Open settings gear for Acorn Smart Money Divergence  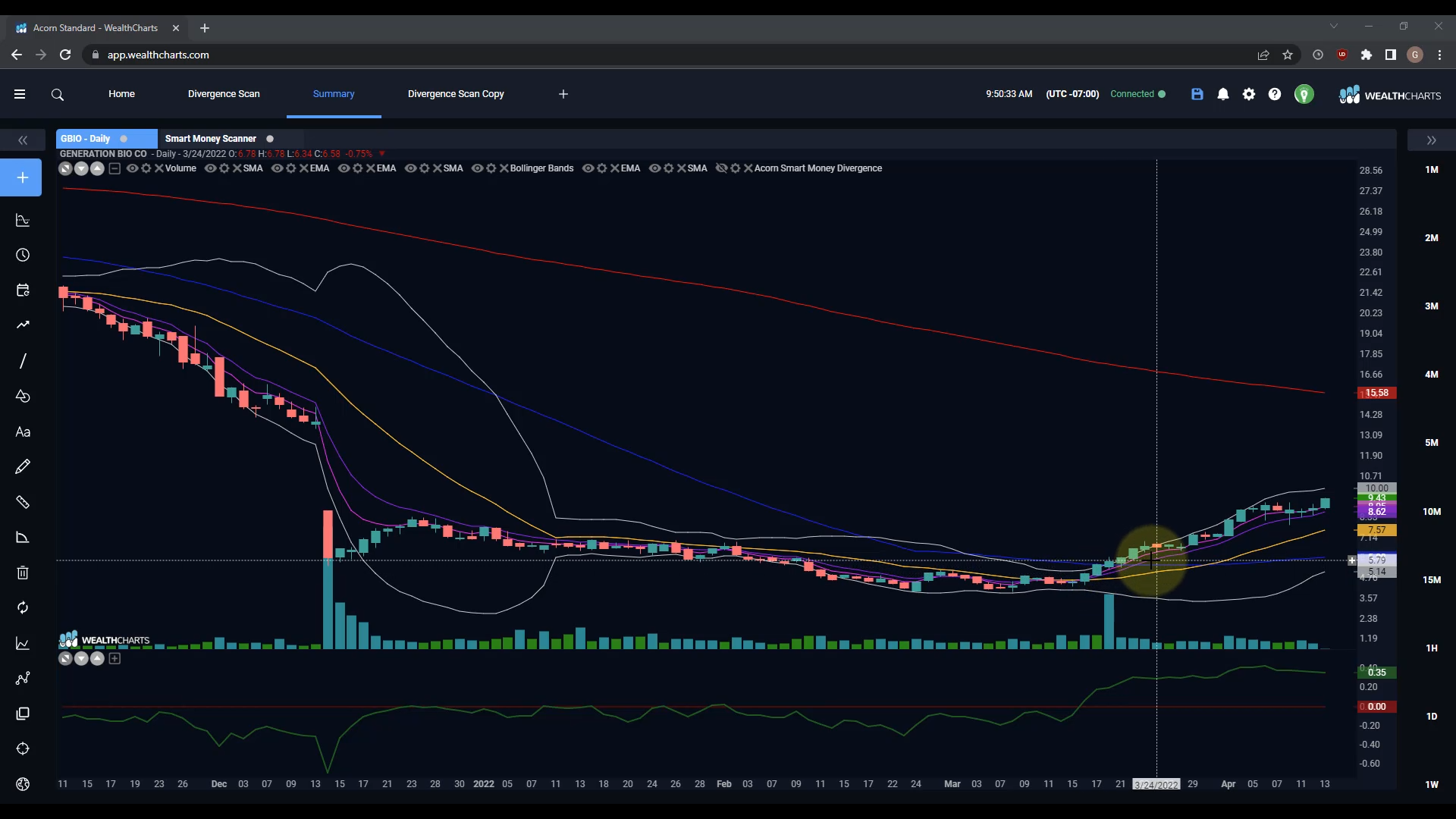735,168
